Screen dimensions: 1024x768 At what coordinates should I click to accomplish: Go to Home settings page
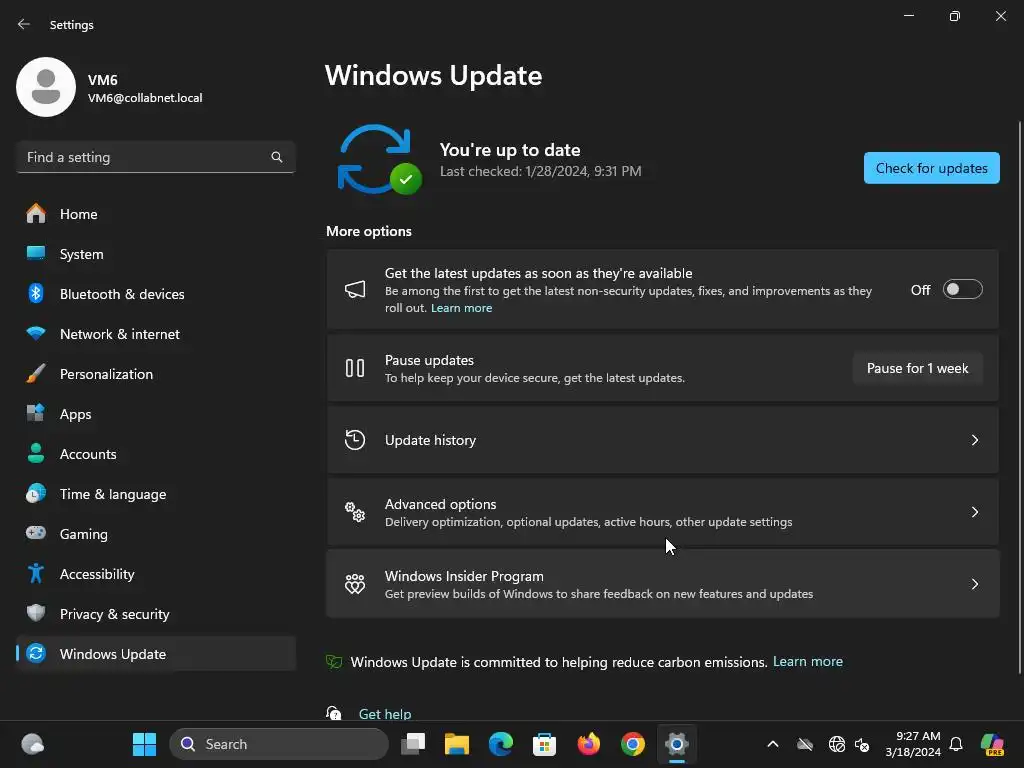tap(155, 214)
